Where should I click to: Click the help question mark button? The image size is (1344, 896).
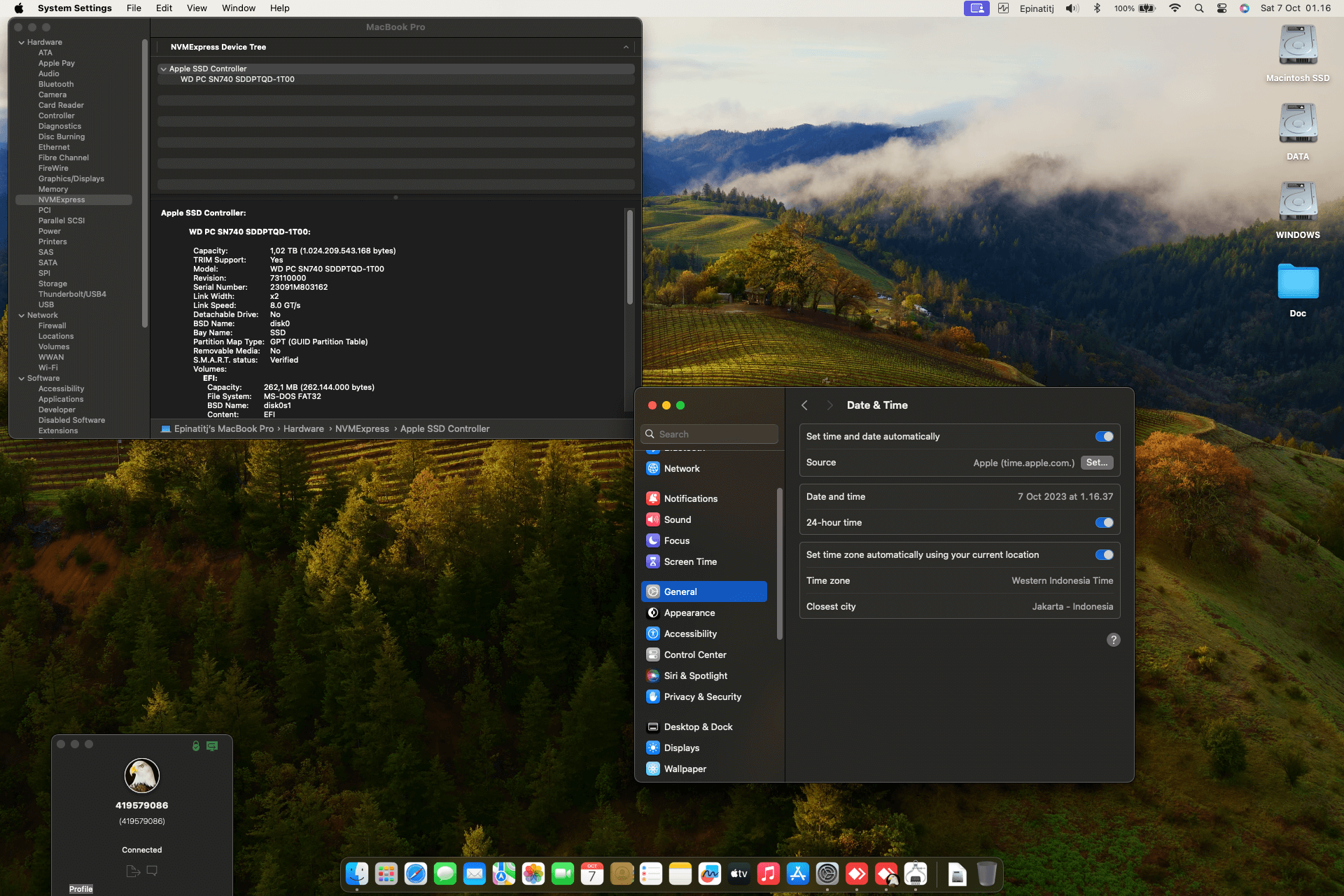click(1113, 640)
